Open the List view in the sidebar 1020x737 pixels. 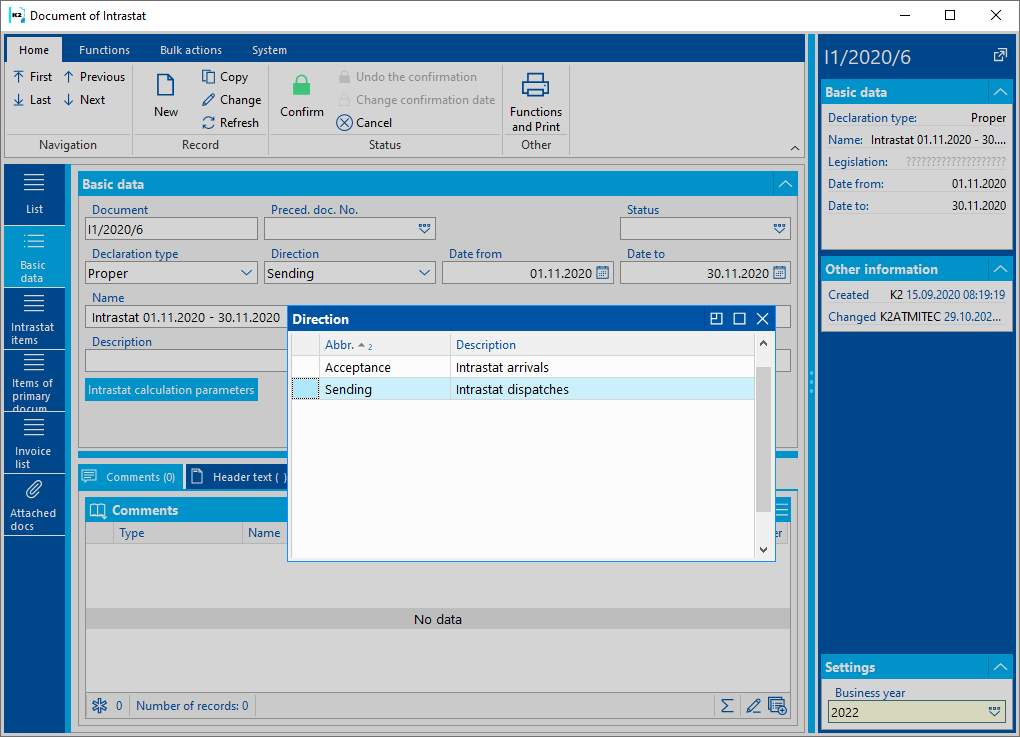pos(34,194)
